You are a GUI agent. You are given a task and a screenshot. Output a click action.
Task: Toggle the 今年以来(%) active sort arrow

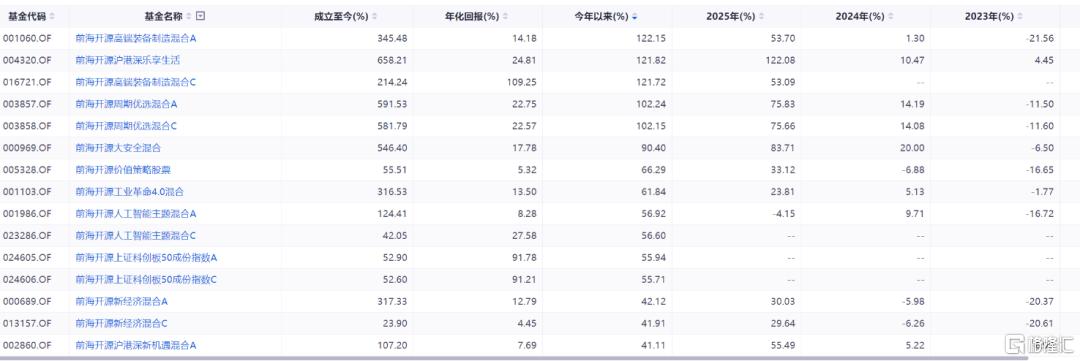click(634, 17)
